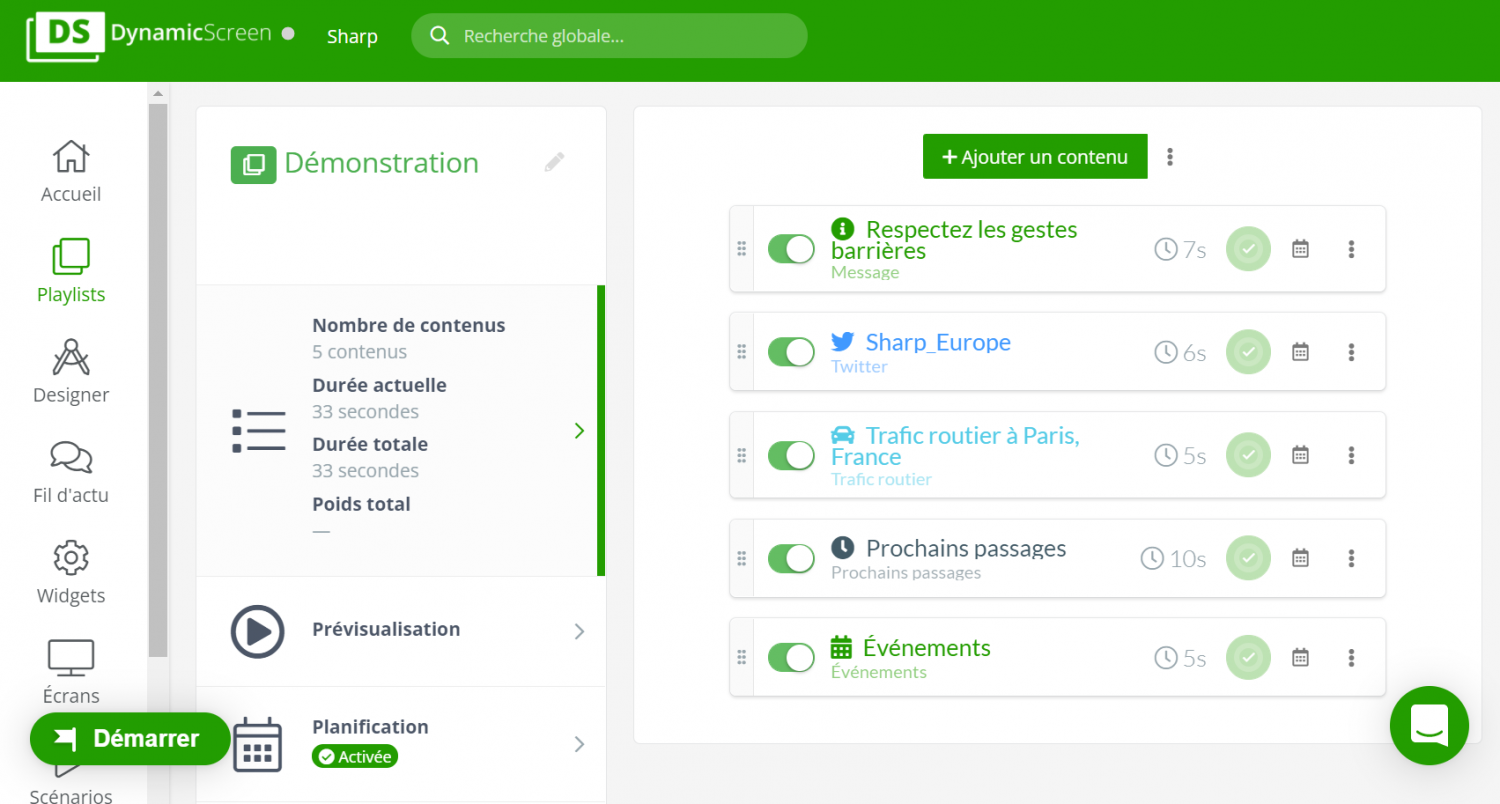Image resolution: width=1500 pixels, height=804 pixels.
Task: Click the 7s duration of Respectez les gestes
Action: pos(1180,249)
